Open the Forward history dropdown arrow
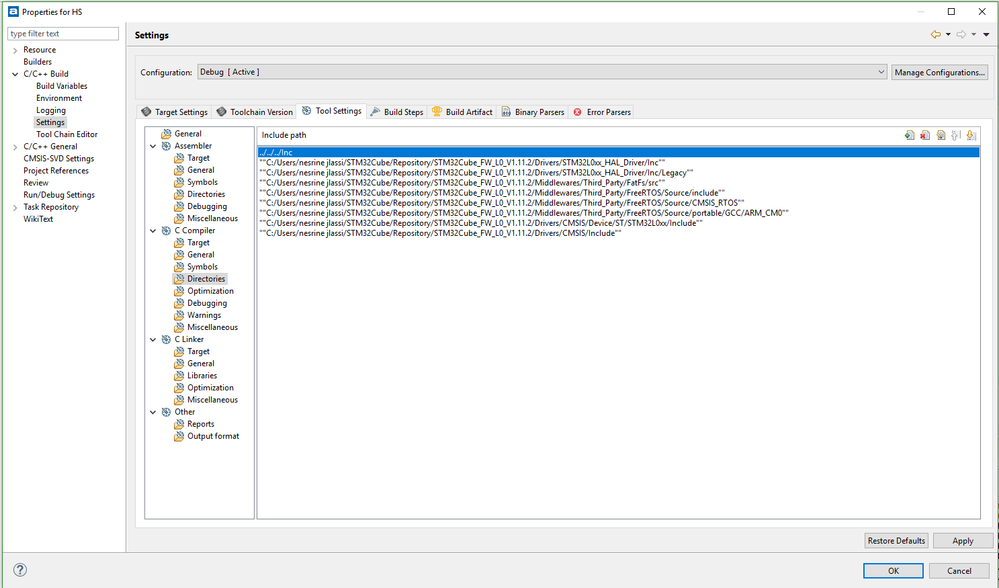The width and height of the screenshot is (999, 588). 974,35
